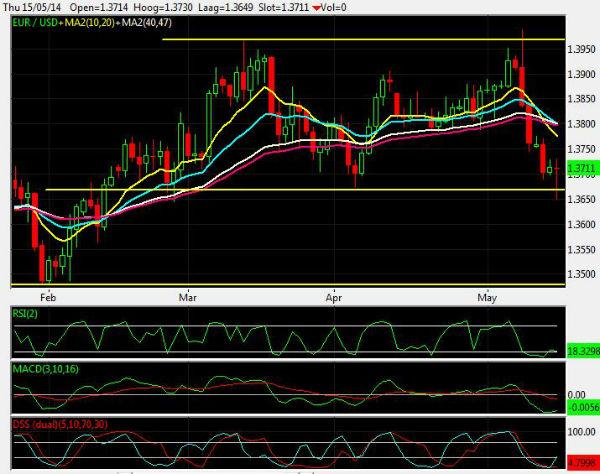Select the EUR / USD chart title label
Viewport: 600px width, 474px height.
[35, 23]
